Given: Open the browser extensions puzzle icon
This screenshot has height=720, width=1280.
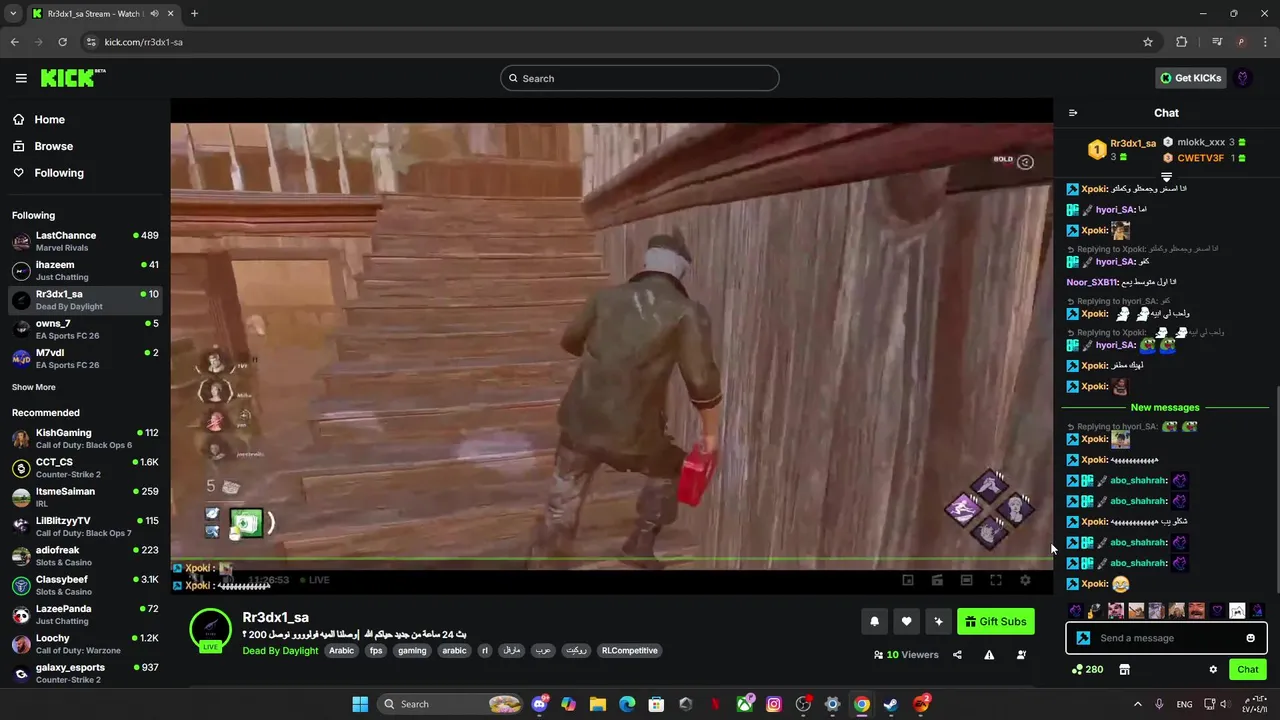Looking at the screenshot, I should pyautogui.click(x=1182, y=42).
